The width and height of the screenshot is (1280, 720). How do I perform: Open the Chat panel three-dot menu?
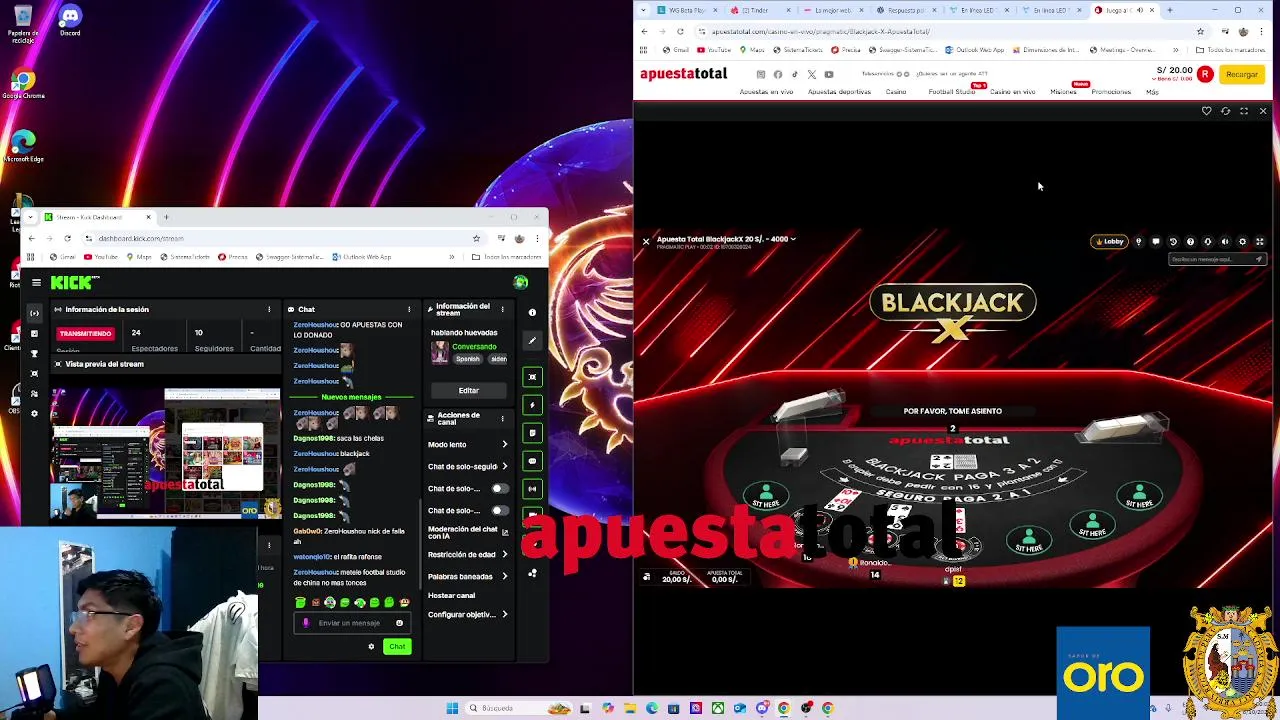[409, 310]
